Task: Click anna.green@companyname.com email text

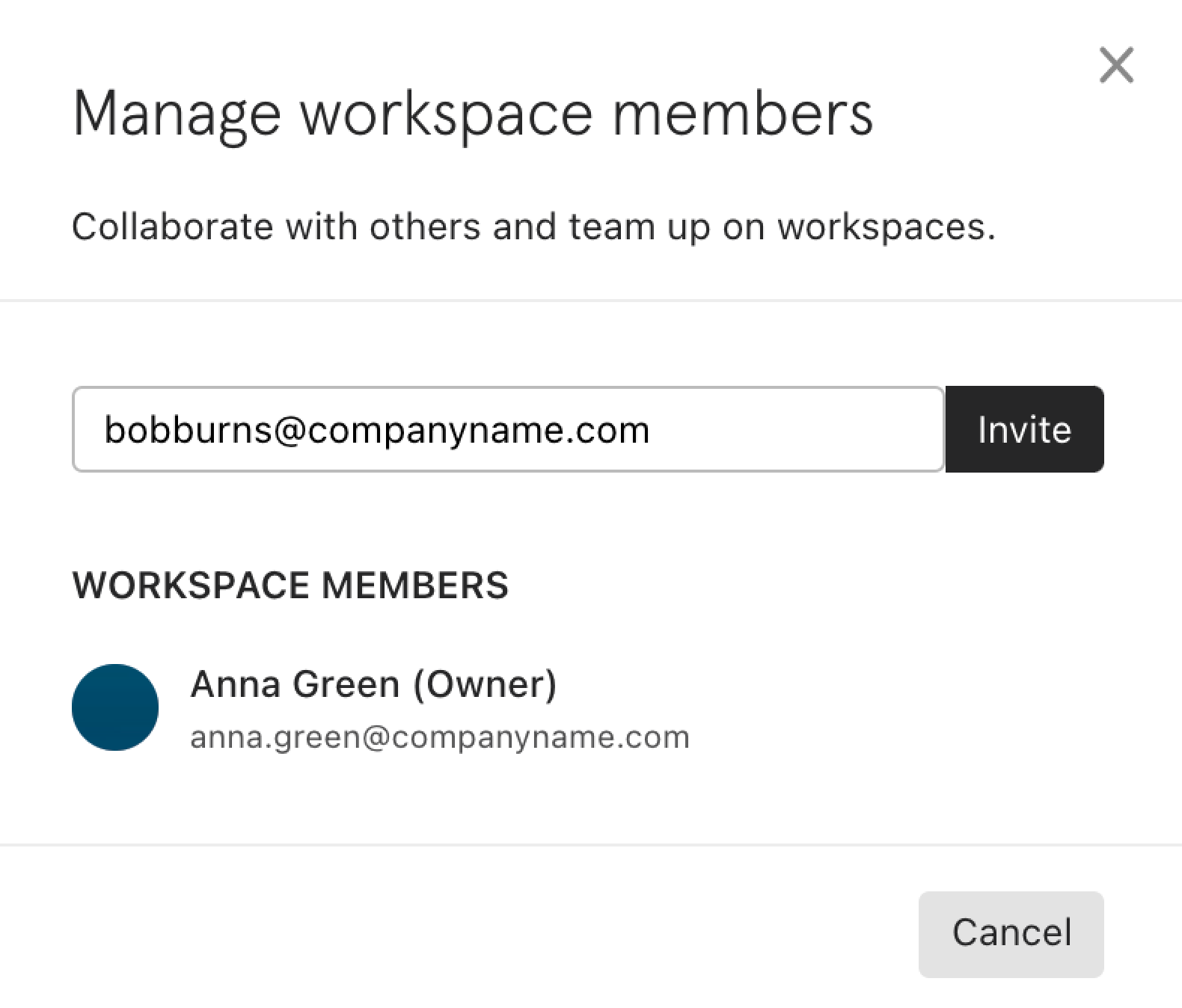Action: click(x=440, y=737)
